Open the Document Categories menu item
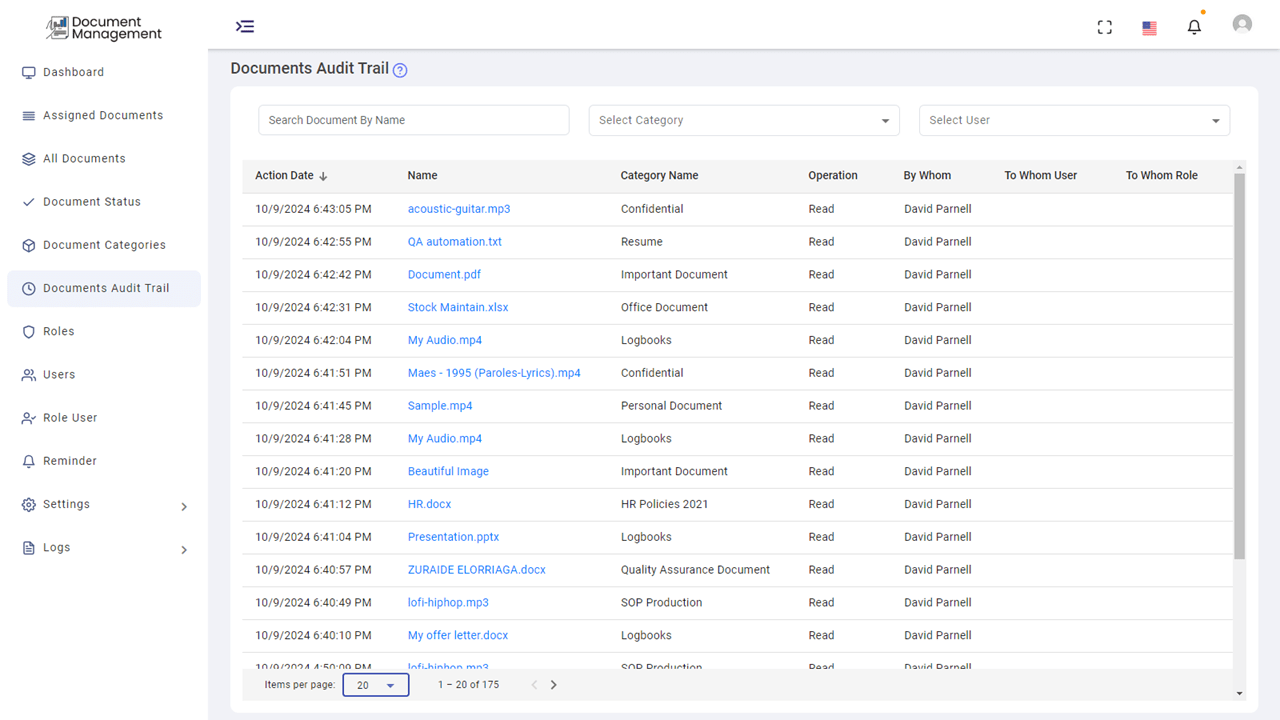Viewport: 1280px width, 720px height. pos(104,245)
